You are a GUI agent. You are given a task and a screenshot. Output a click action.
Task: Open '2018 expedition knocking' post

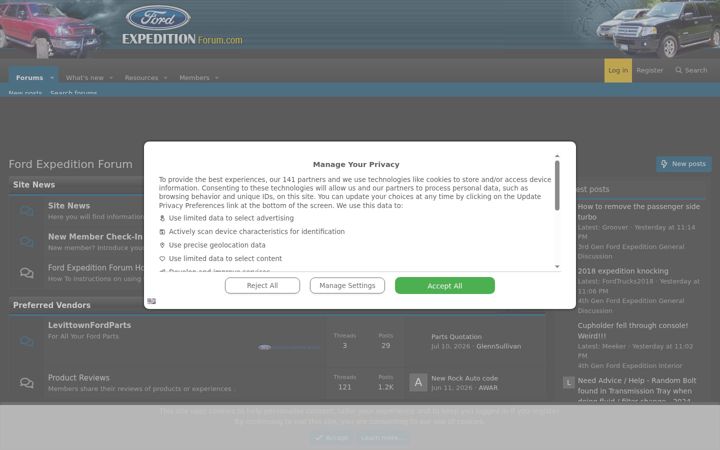point(623,271)
